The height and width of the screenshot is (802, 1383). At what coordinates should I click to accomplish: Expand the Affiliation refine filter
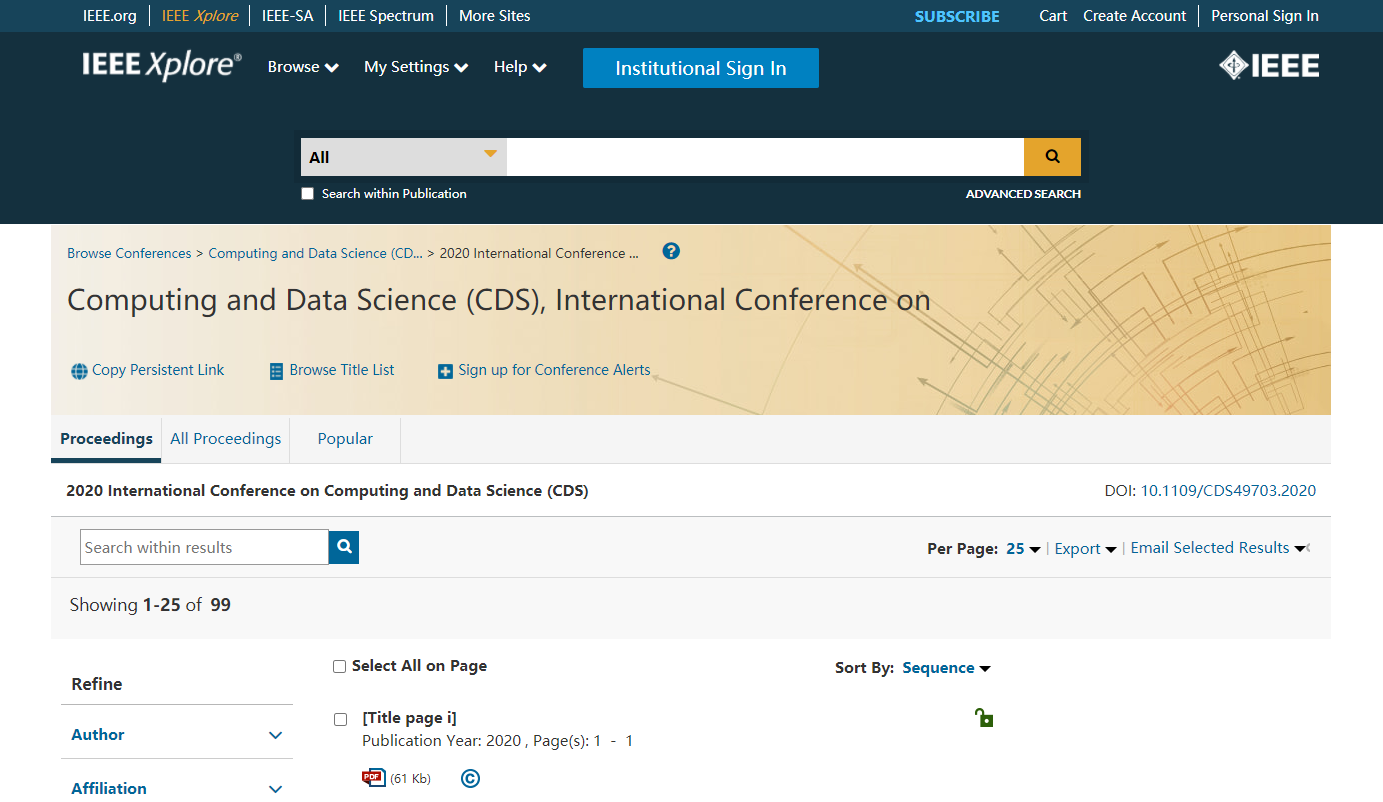point(177,788)
